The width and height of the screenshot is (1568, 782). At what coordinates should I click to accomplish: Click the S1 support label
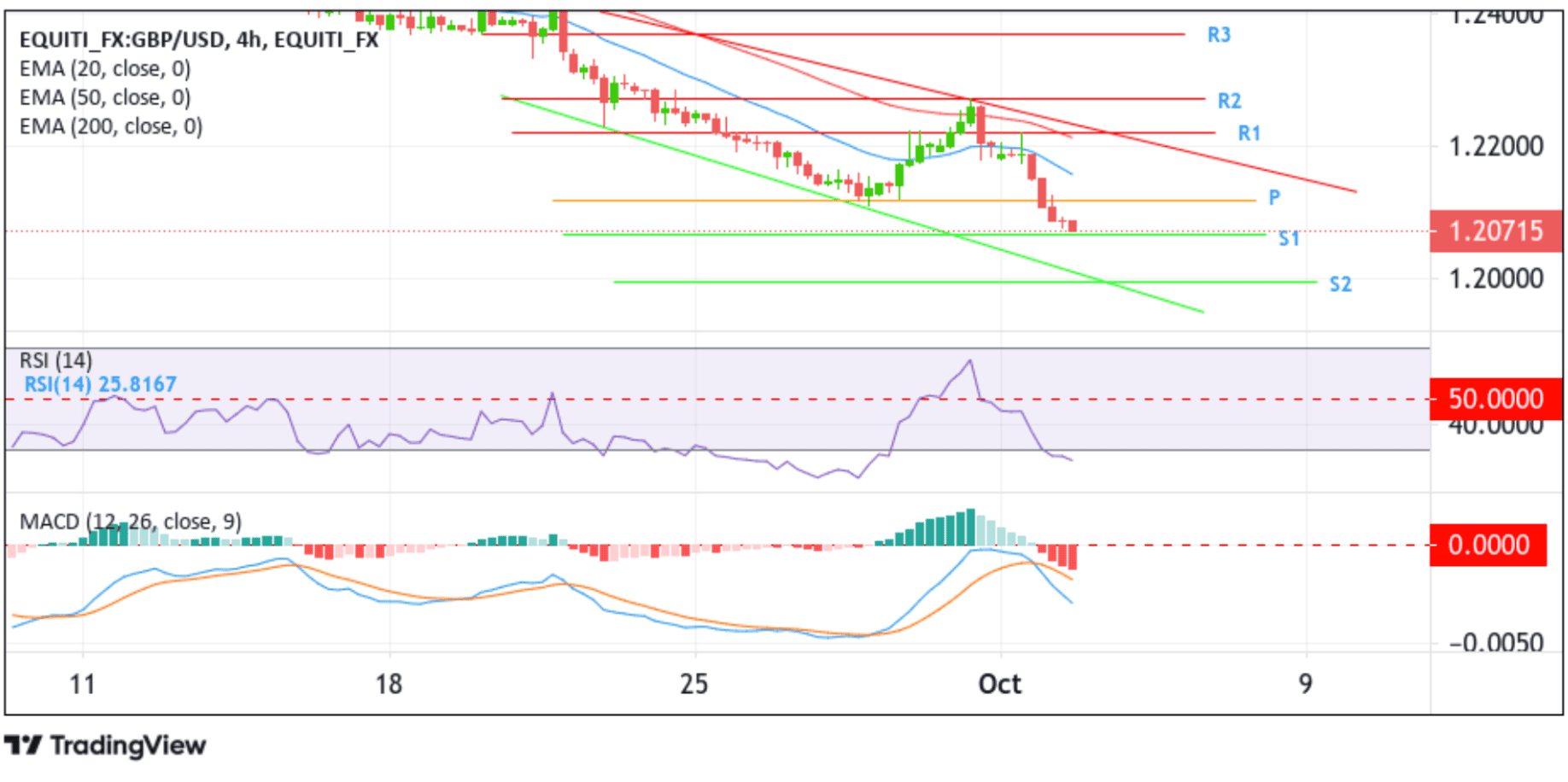pyautogui.click(x=1289, y=239)
